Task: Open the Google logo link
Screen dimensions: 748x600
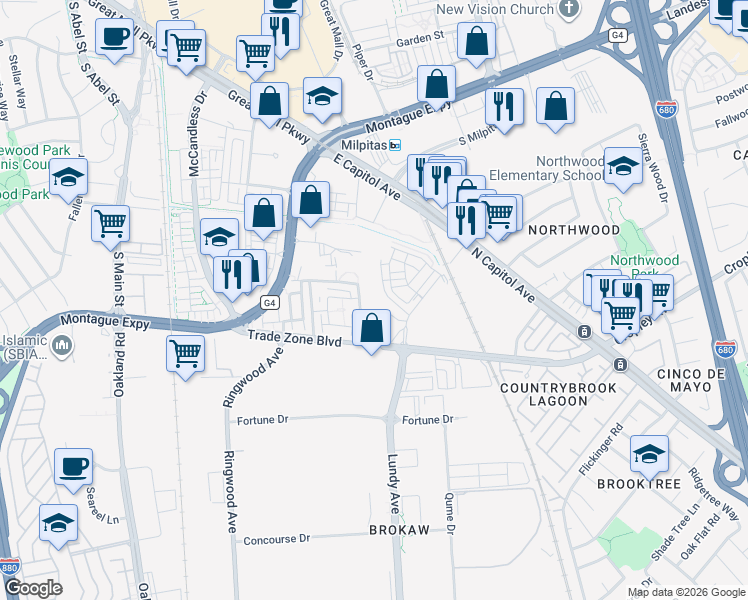Action: 33,589
